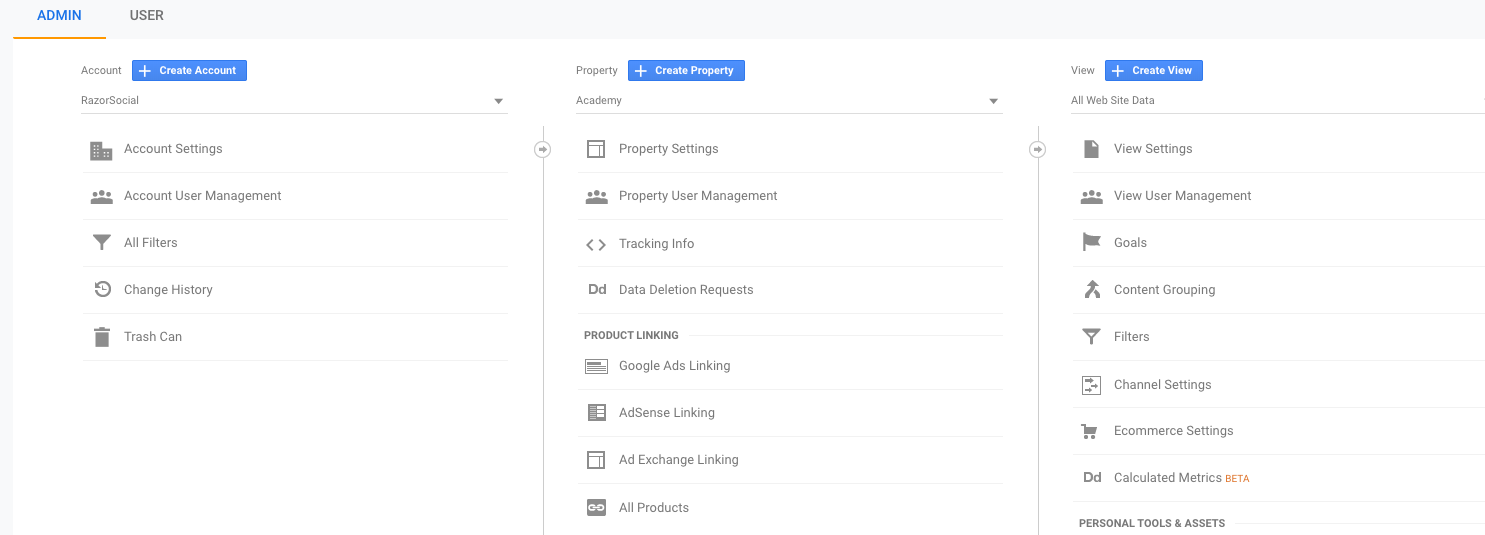
Task: Switch to the USER tab
Action: (147, 16)
